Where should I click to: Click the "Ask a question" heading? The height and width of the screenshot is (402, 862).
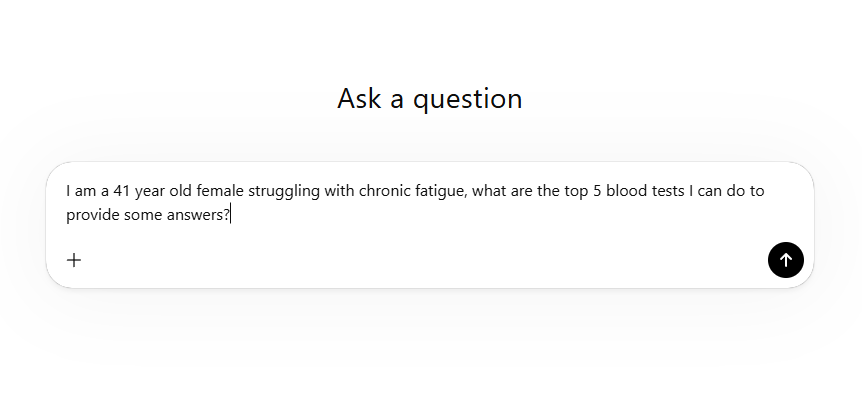coord(430,99)
